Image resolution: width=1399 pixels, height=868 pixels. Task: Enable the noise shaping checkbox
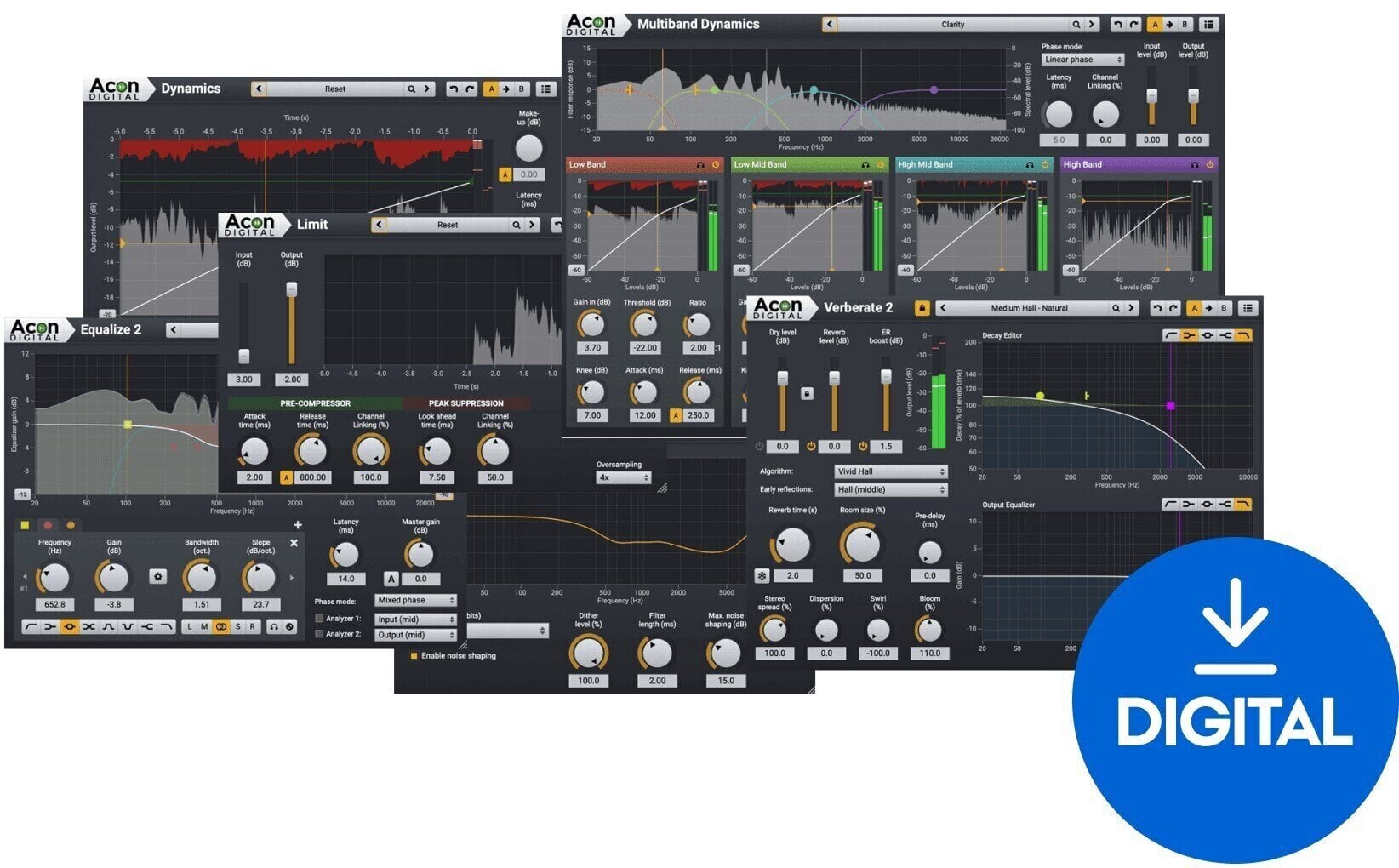(414, 656)
